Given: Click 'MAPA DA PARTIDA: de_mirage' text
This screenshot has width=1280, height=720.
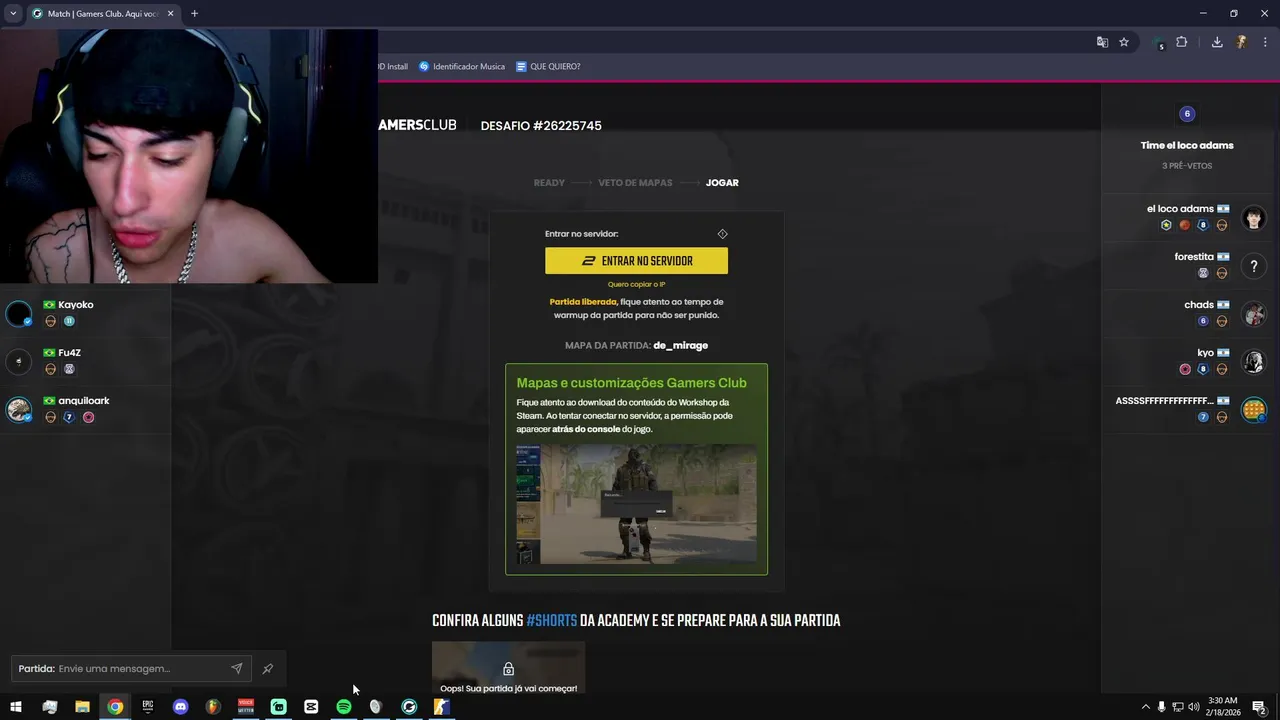Looking at the screenshot, I should 636,345.
